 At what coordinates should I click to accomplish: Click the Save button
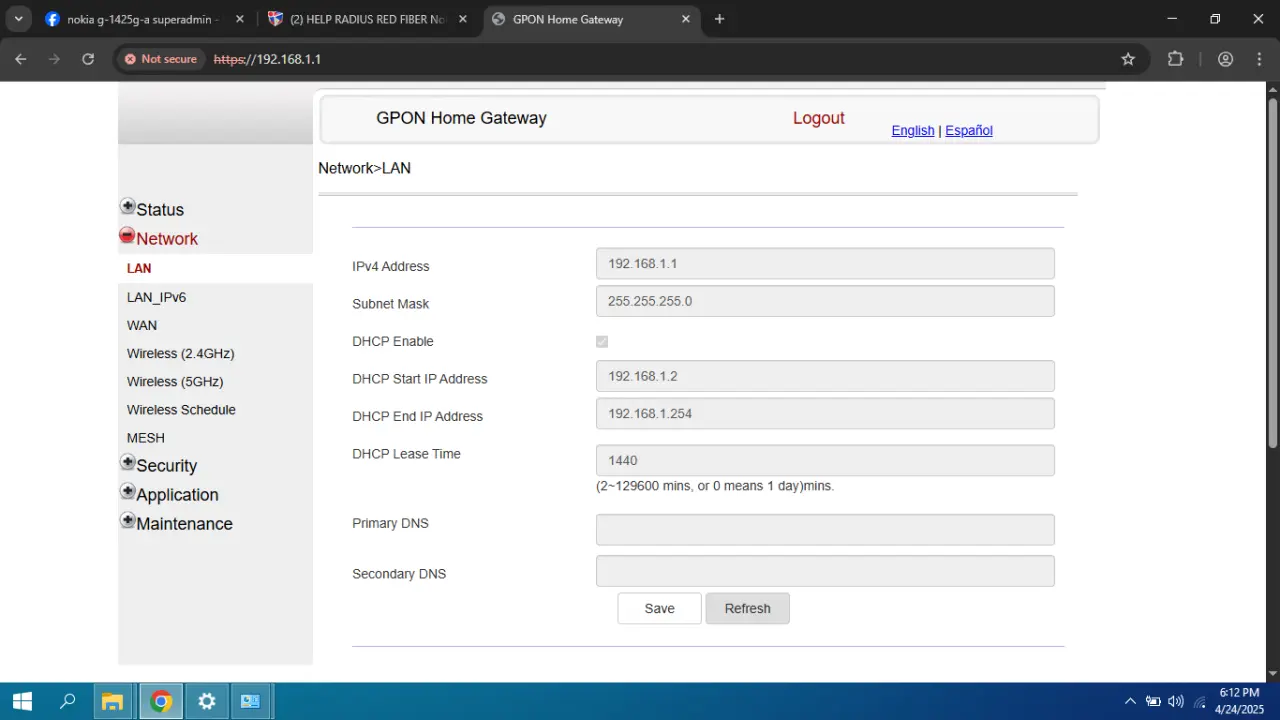(659, 608)
